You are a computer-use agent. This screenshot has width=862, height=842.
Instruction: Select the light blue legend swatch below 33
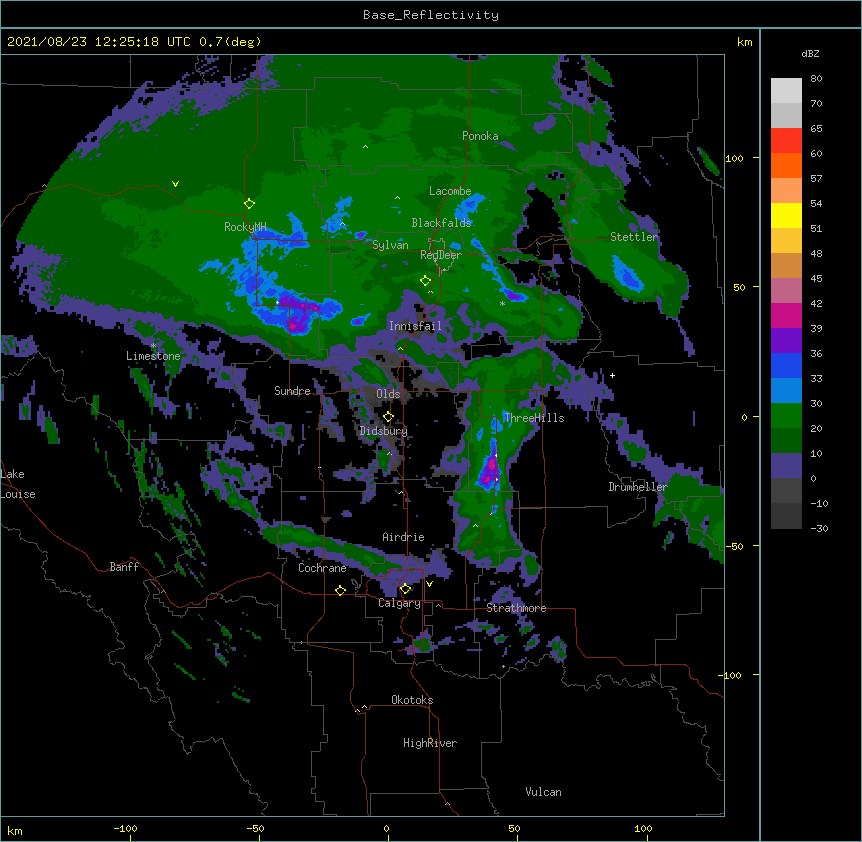(x=786, y=390)
